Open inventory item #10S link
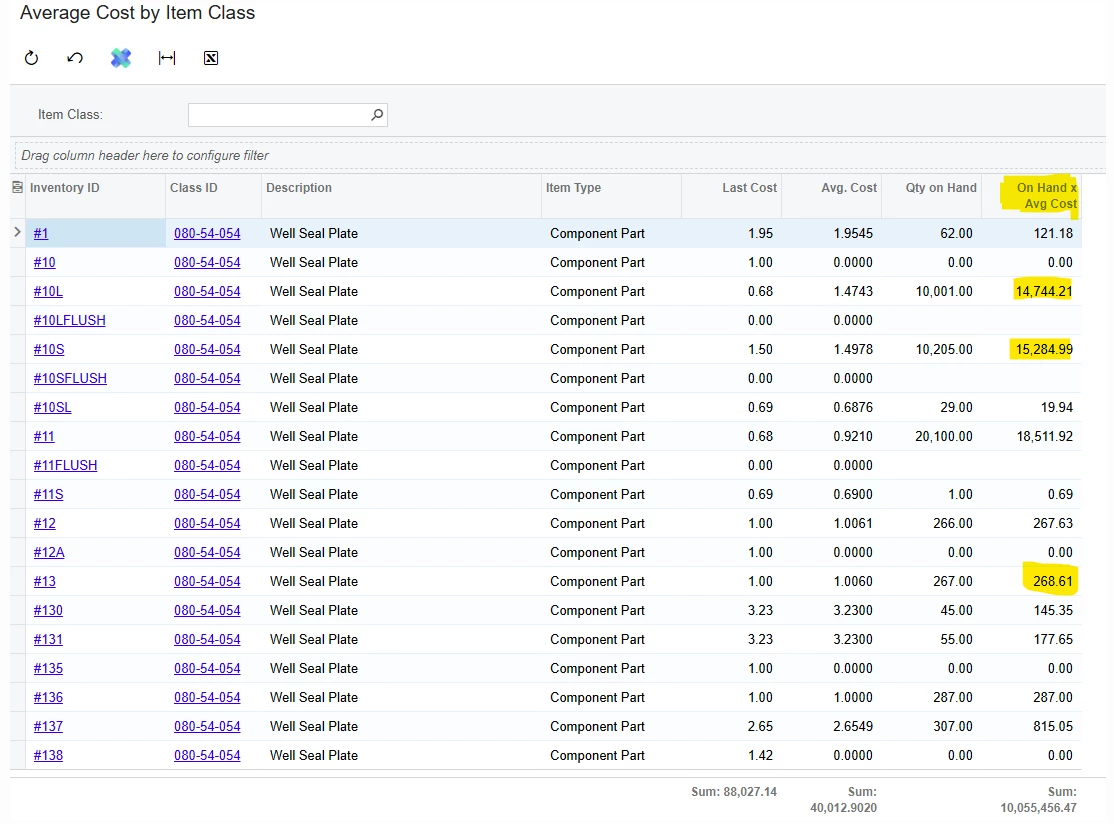The height and width of the screenshot is (824, 1114). coord(49,349)
